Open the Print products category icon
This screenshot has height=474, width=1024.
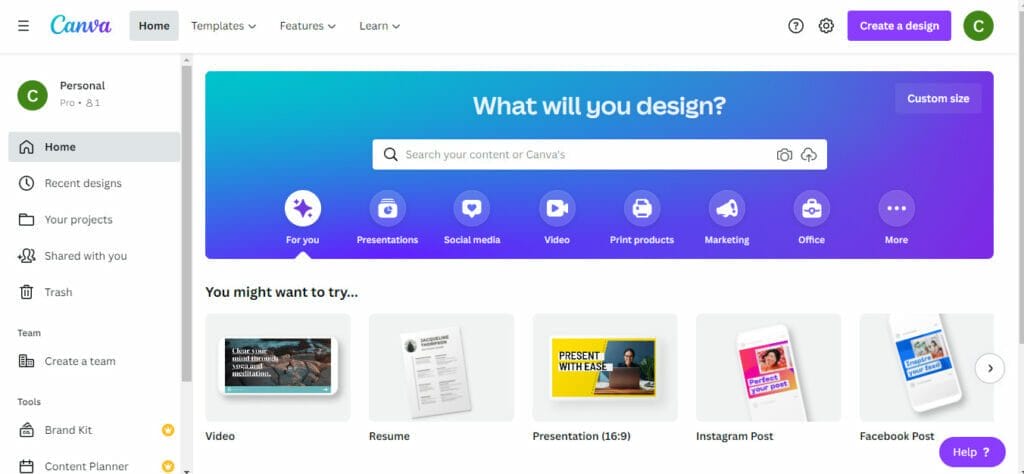point(642,208)
